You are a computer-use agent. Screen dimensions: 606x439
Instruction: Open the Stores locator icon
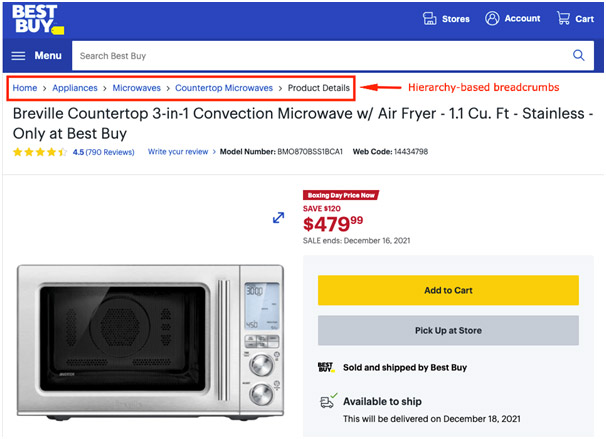tap(430, 19)
